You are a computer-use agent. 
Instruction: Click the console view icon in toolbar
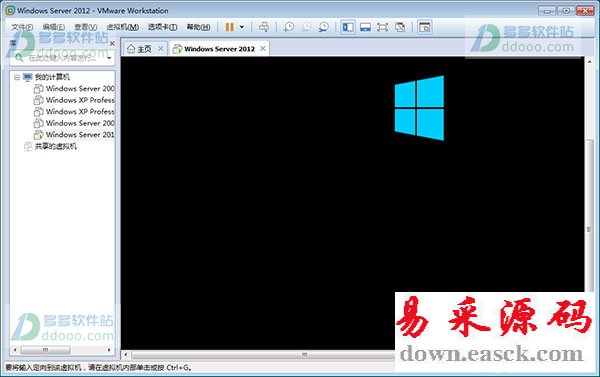tap(425, 27)
